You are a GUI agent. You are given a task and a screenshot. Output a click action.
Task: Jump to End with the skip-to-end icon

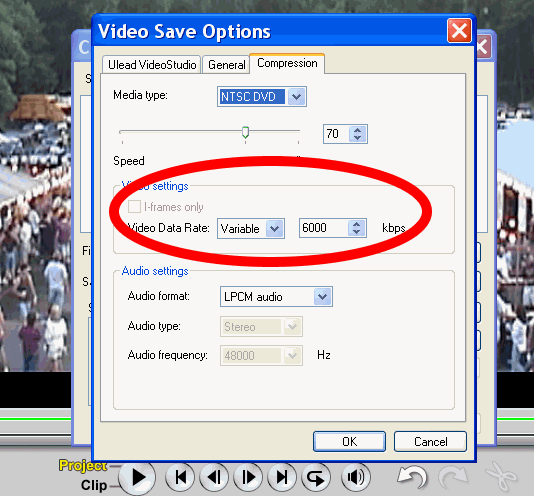click(282, 477)
